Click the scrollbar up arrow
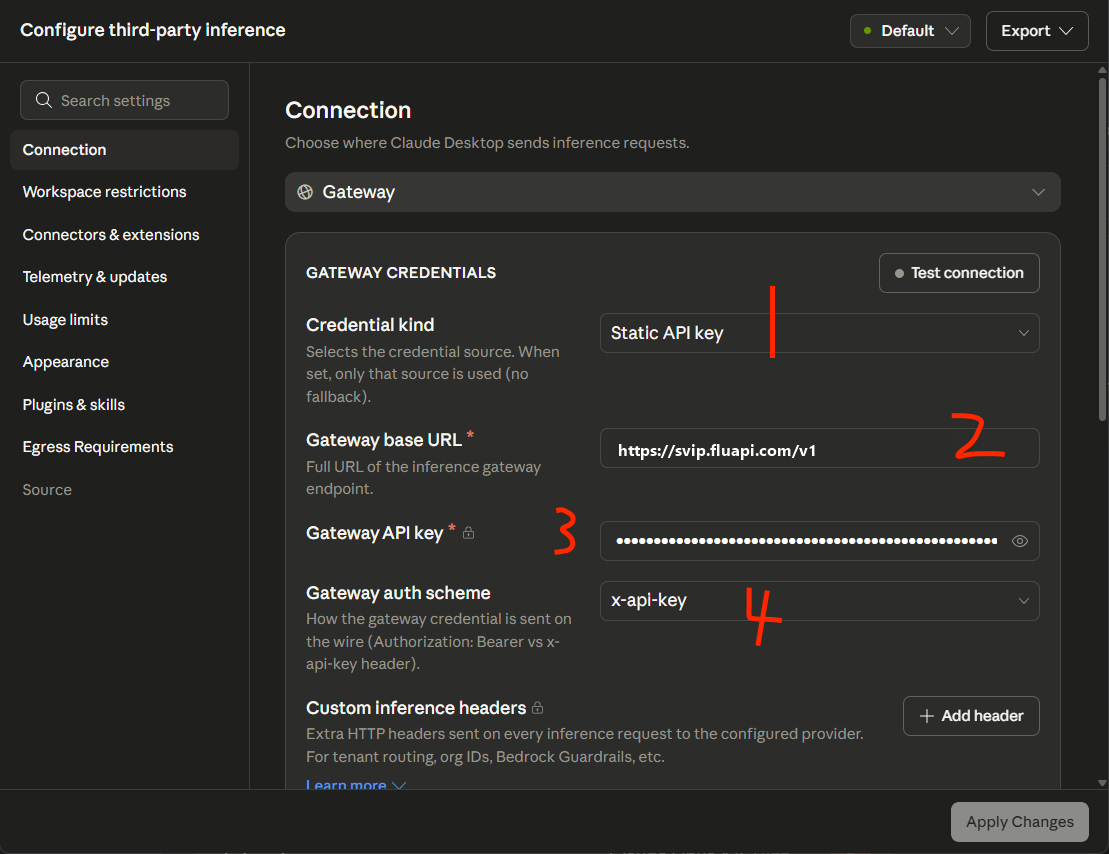This screenshot has height=854, width=1109. coord(1102,70)
